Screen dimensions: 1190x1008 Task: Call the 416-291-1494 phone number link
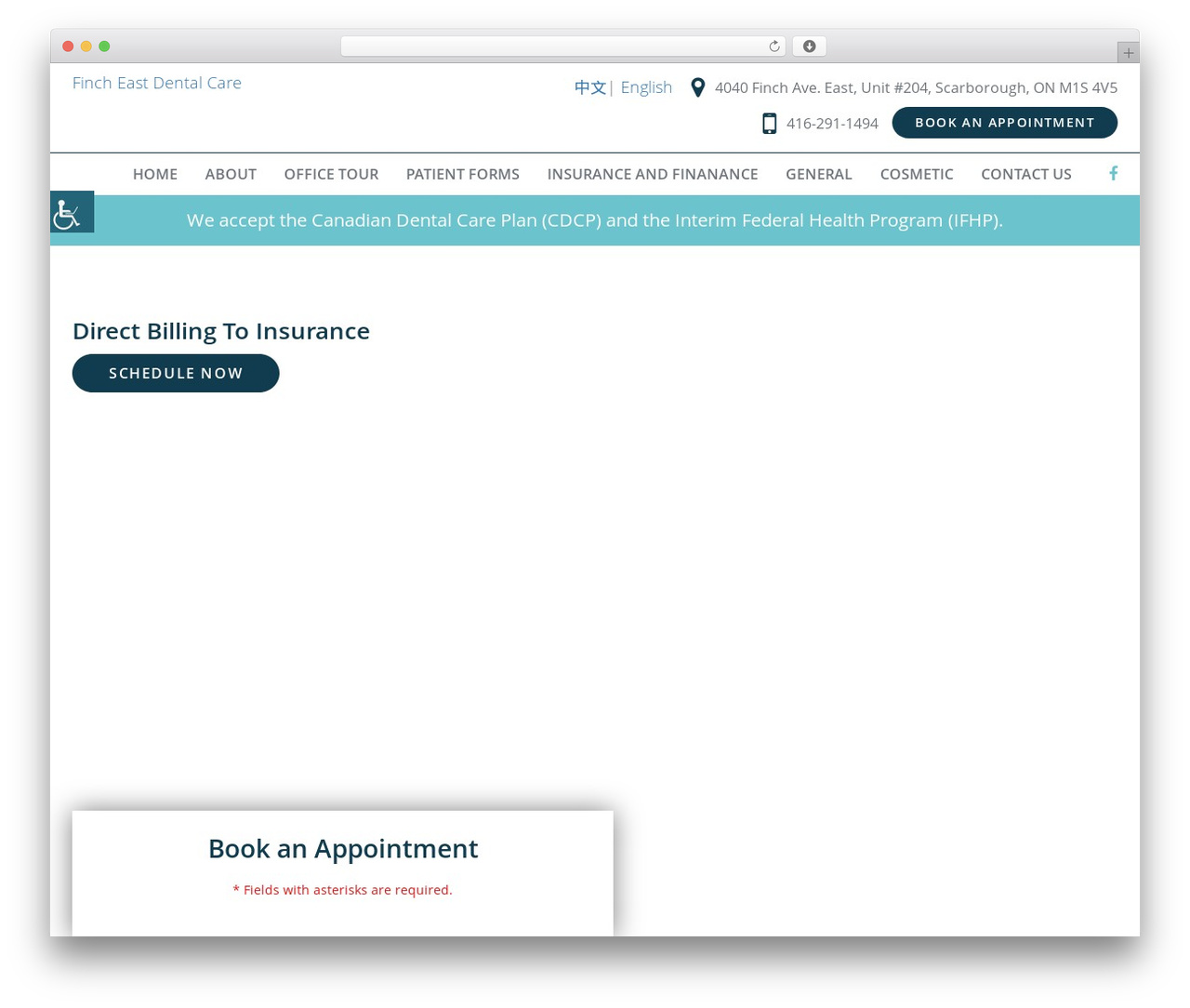(832, 124)
